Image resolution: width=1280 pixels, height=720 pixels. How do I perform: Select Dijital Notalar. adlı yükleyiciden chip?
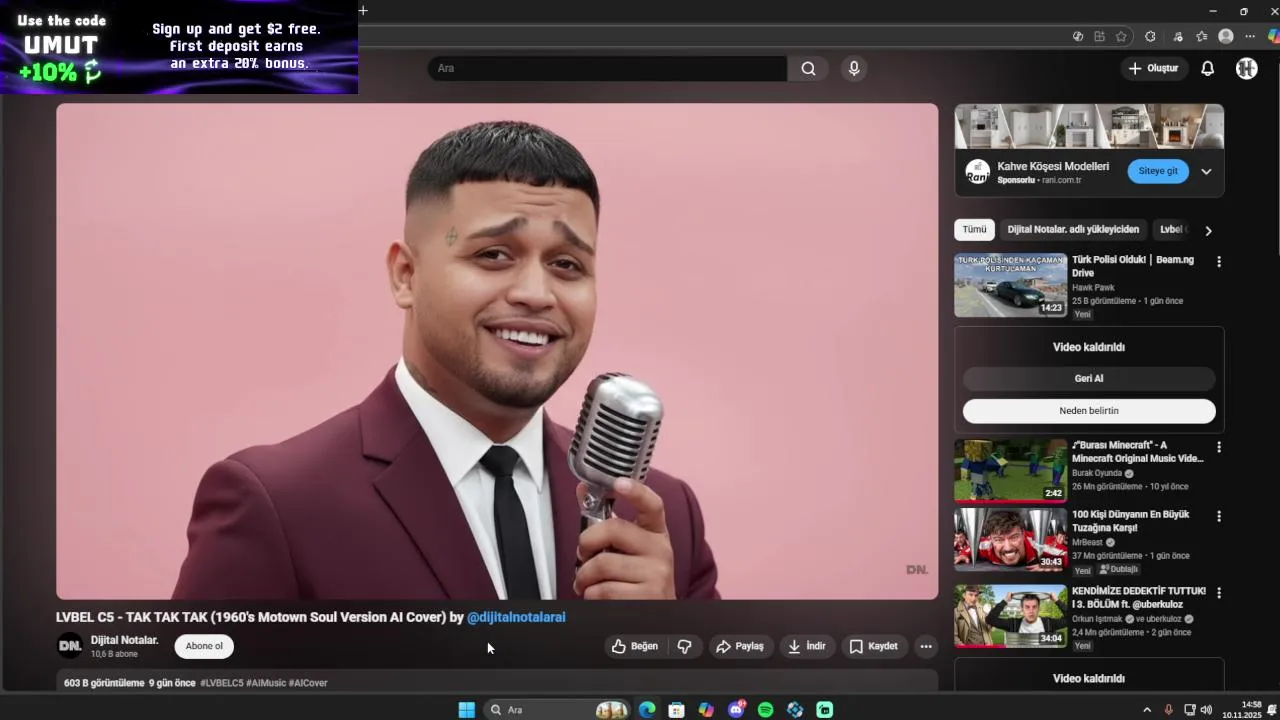pos(1073,230)
